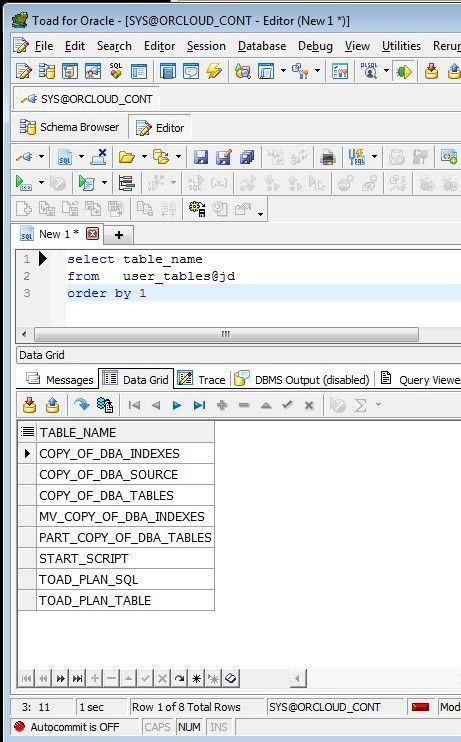Print the editor contents via printer icon
Viewport: 461px width, 742px height.
click(328, 157)
